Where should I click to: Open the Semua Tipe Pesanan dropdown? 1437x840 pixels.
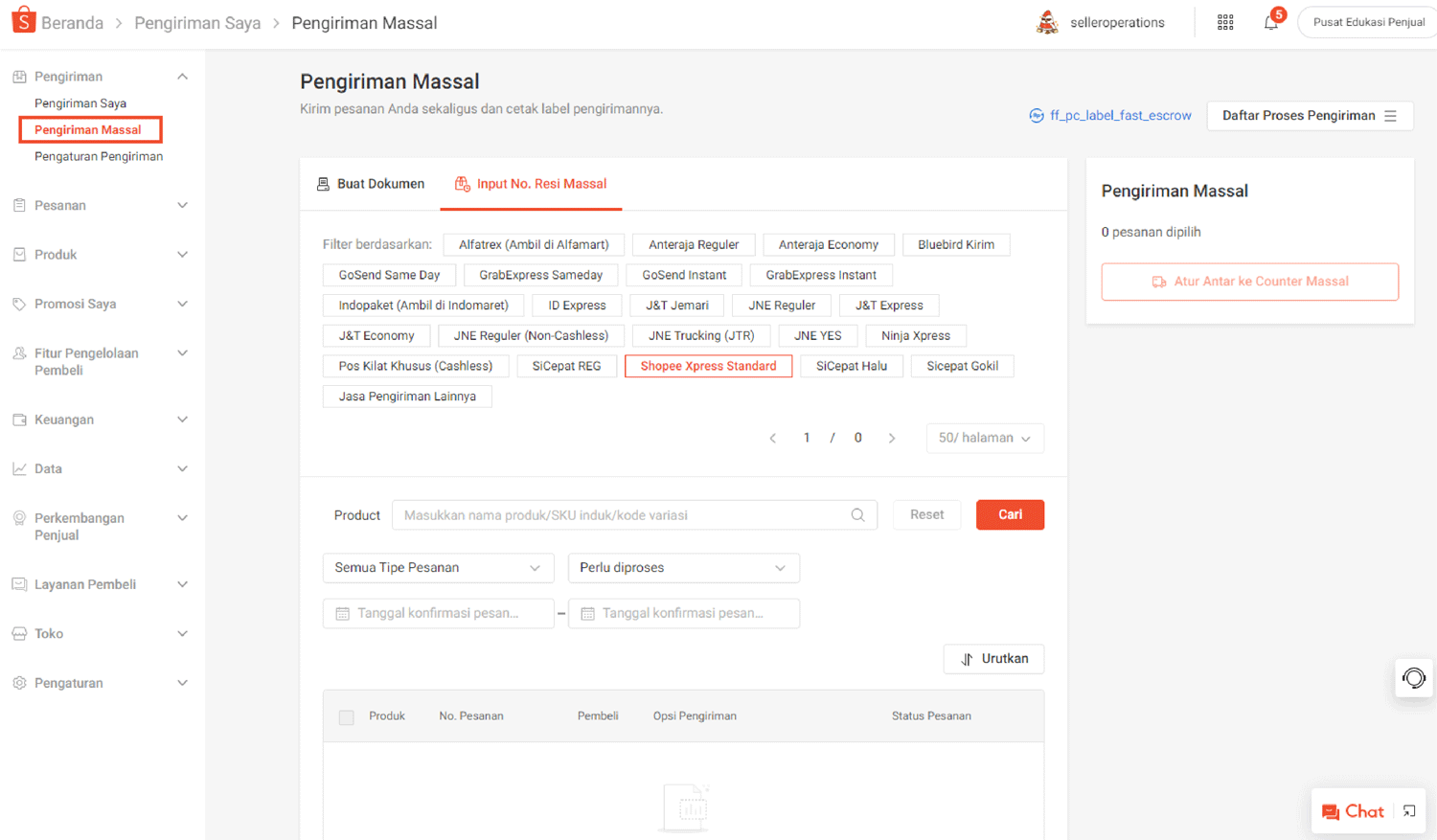pyautogui.click(x=438, y=568)
